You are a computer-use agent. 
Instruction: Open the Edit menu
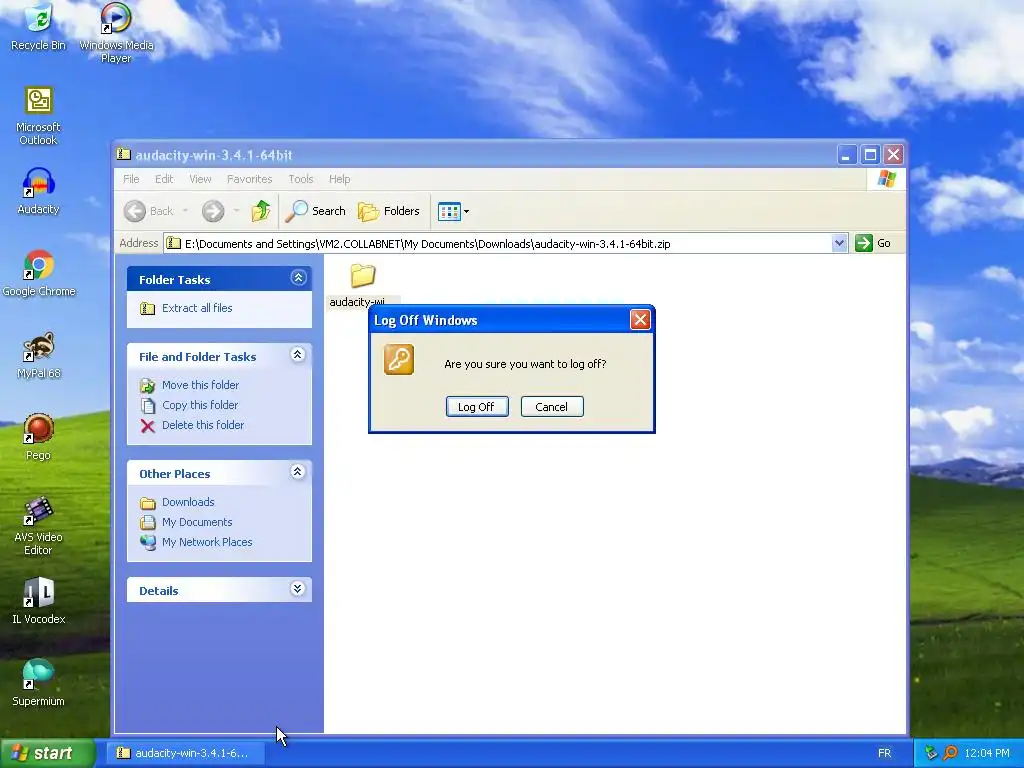(x=164, y=179)
